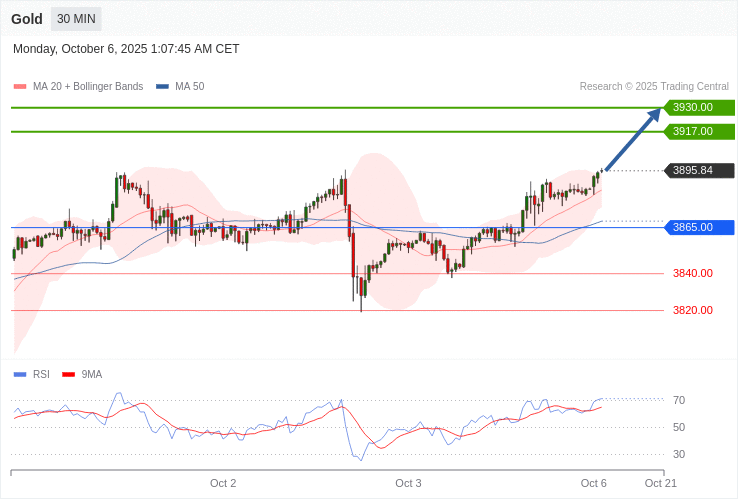This screenshot has height=500, width=738.
Task: Click the 3840.00 support level label
Action: tap(692, 273)
